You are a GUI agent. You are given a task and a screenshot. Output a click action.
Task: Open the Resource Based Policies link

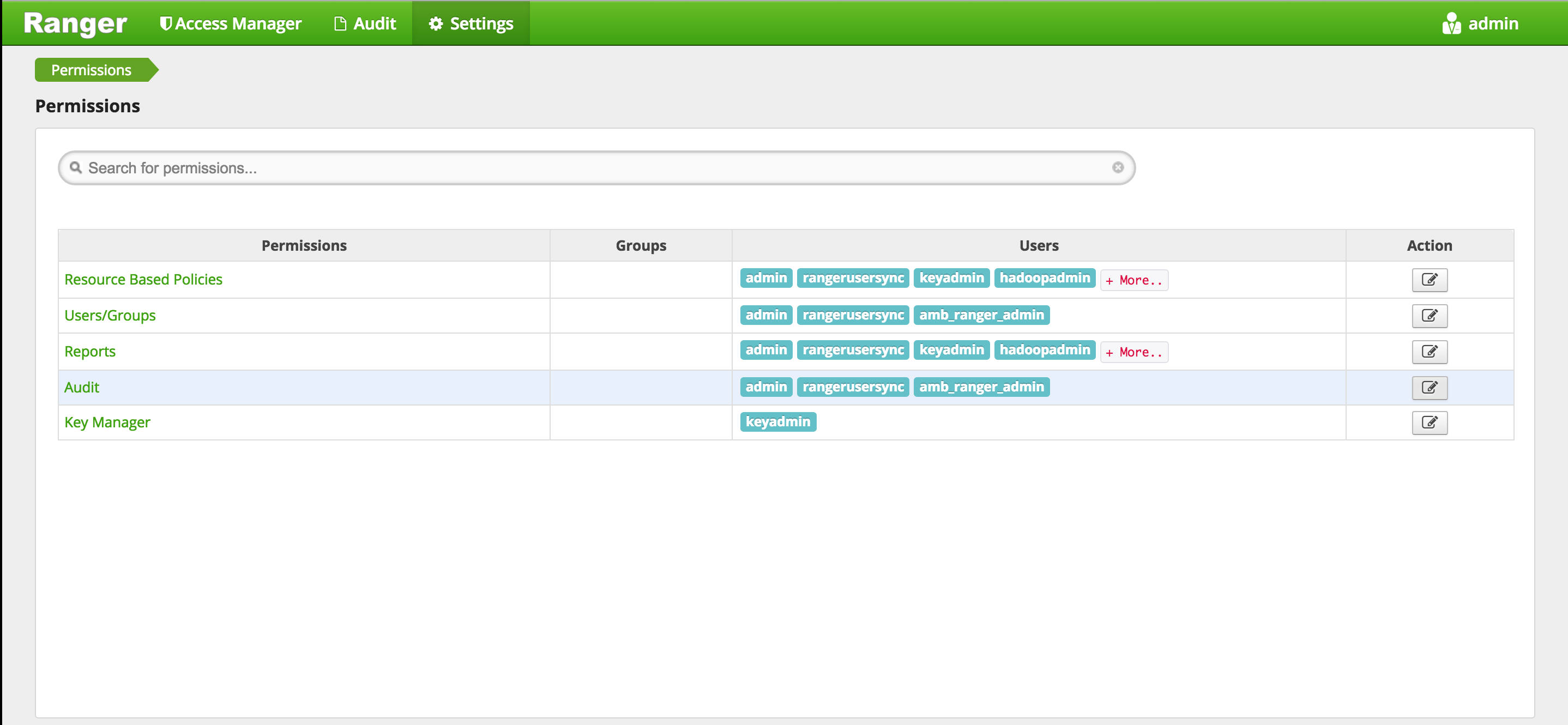(143, 280)
